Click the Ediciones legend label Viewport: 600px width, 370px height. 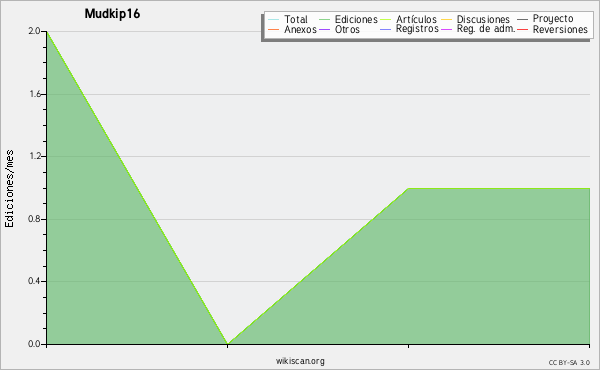356,19
